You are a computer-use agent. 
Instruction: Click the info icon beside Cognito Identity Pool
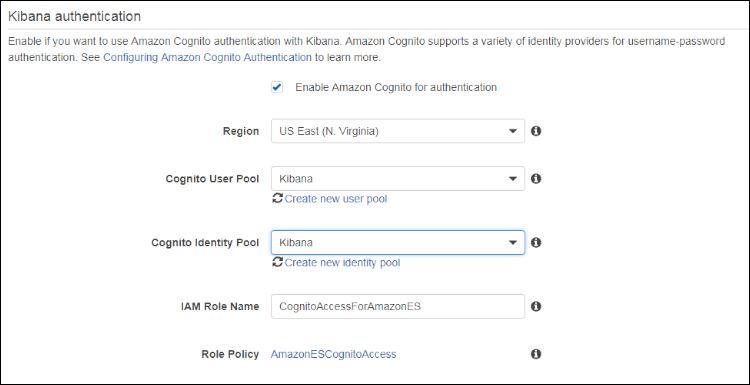click(x=536, y=242)
